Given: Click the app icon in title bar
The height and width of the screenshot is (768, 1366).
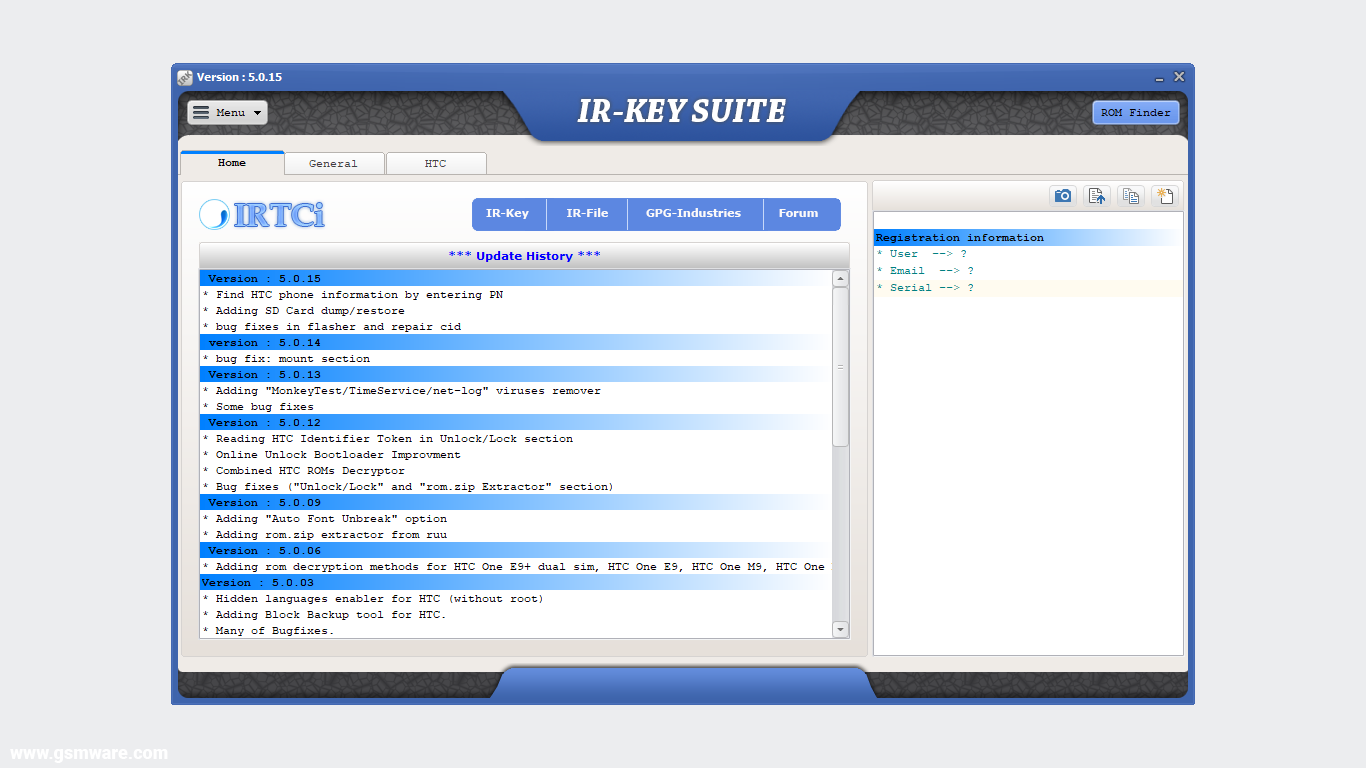Looking at the screenshot, I should [x=185, y=77].
